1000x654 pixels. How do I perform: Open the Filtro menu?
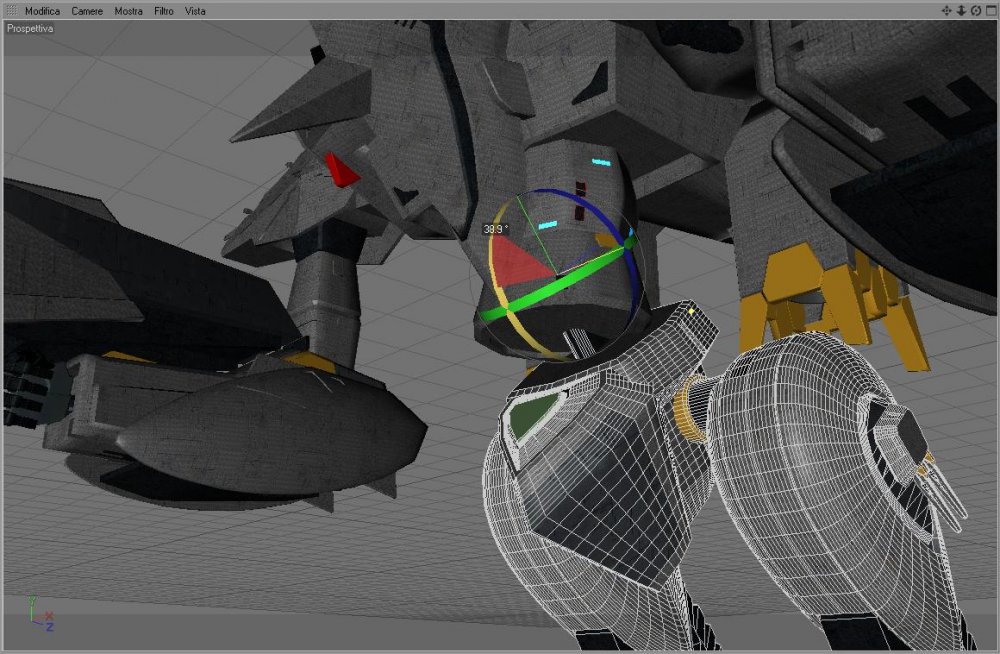tap(164, 11)
